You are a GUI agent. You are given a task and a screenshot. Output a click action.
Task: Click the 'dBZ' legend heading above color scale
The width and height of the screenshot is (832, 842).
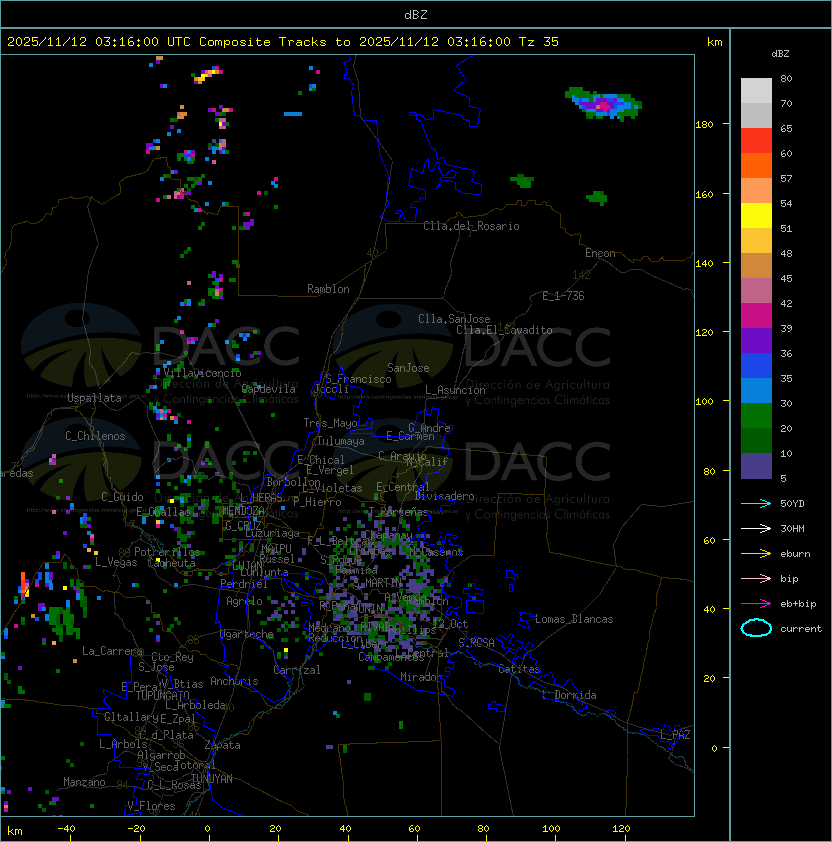[x=780, y=54]
